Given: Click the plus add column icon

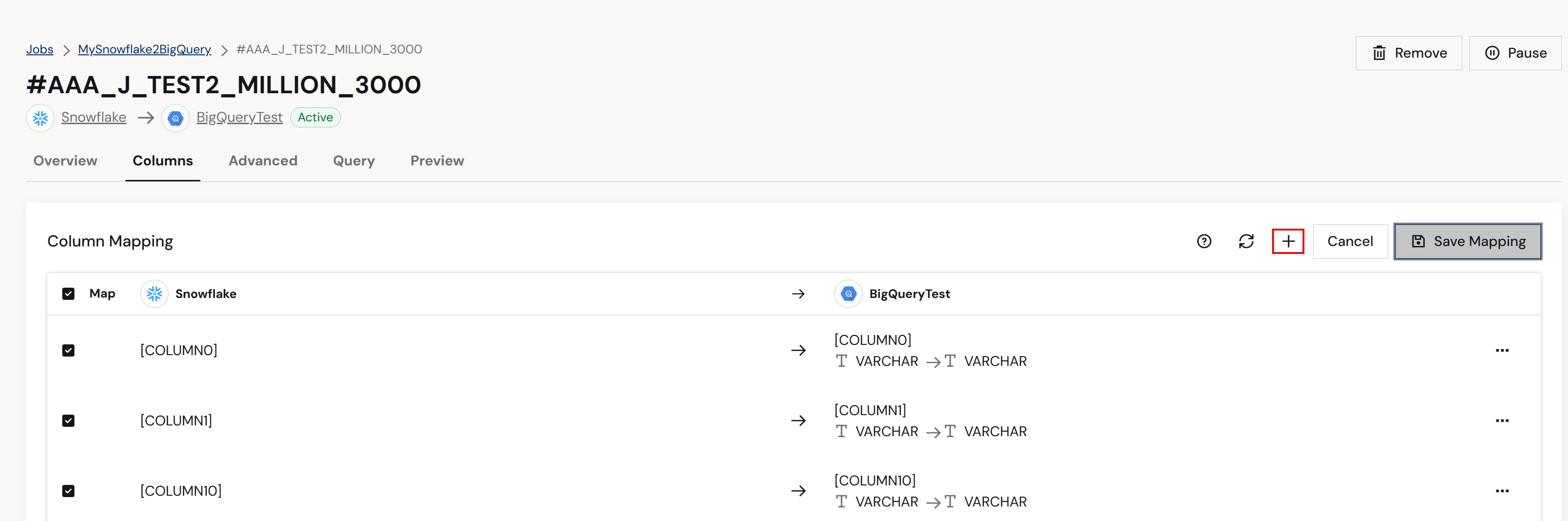Looking at the screenshot, I should coord(1288,241).
